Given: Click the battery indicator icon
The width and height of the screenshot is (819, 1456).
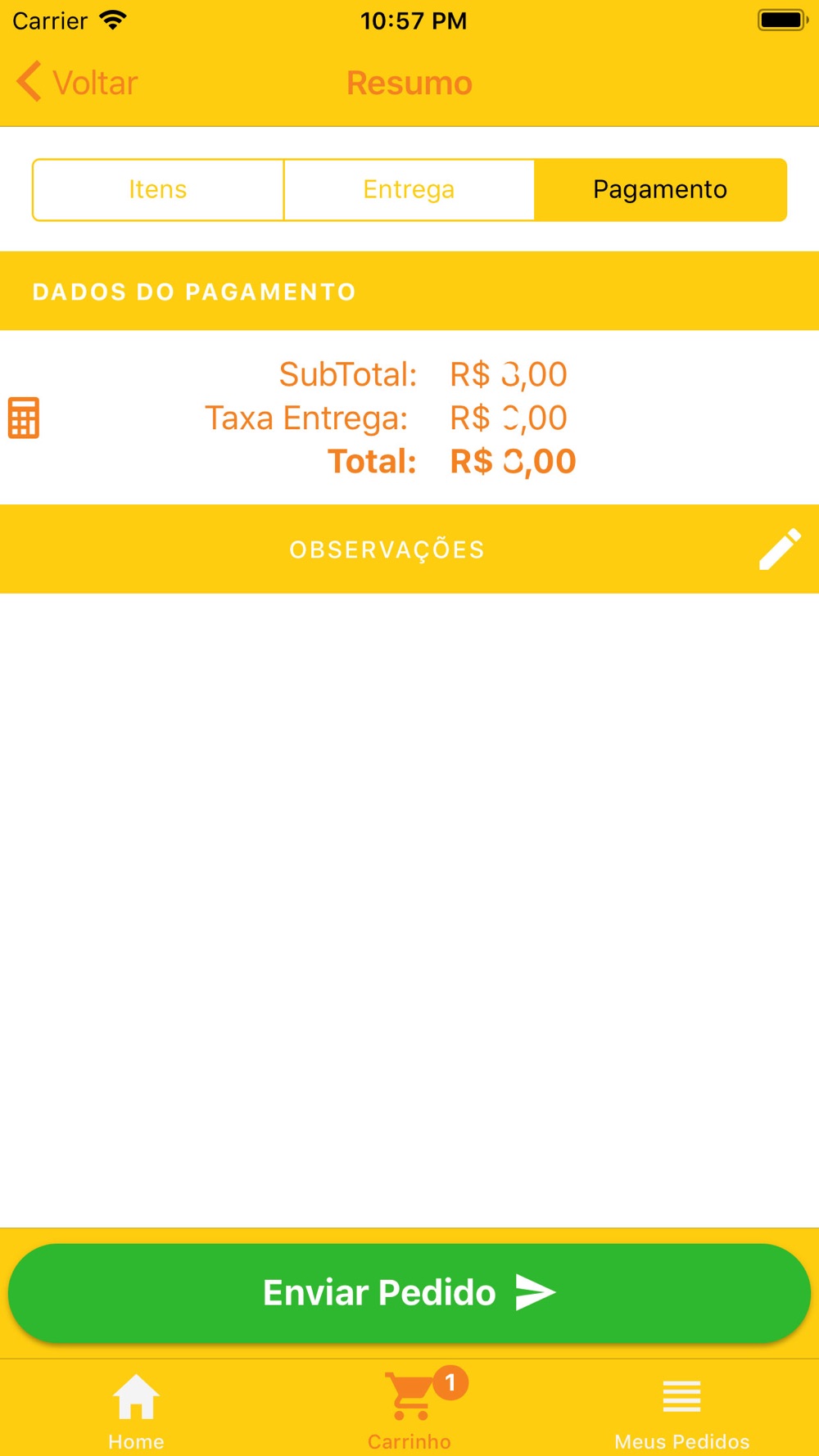Looking at the screenshot, I should pyautogui.click(x=782, y=20).
